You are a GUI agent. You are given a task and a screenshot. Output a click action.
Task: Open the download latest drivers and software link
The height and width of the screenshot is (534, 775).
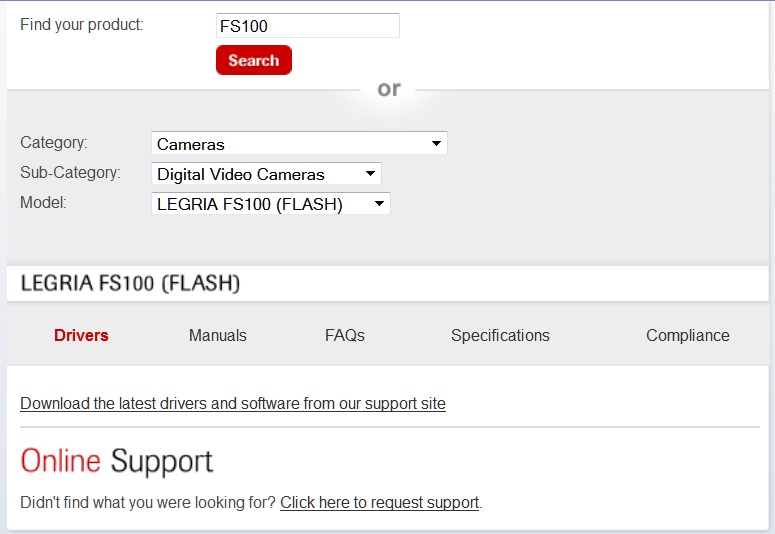pos(233,403)
